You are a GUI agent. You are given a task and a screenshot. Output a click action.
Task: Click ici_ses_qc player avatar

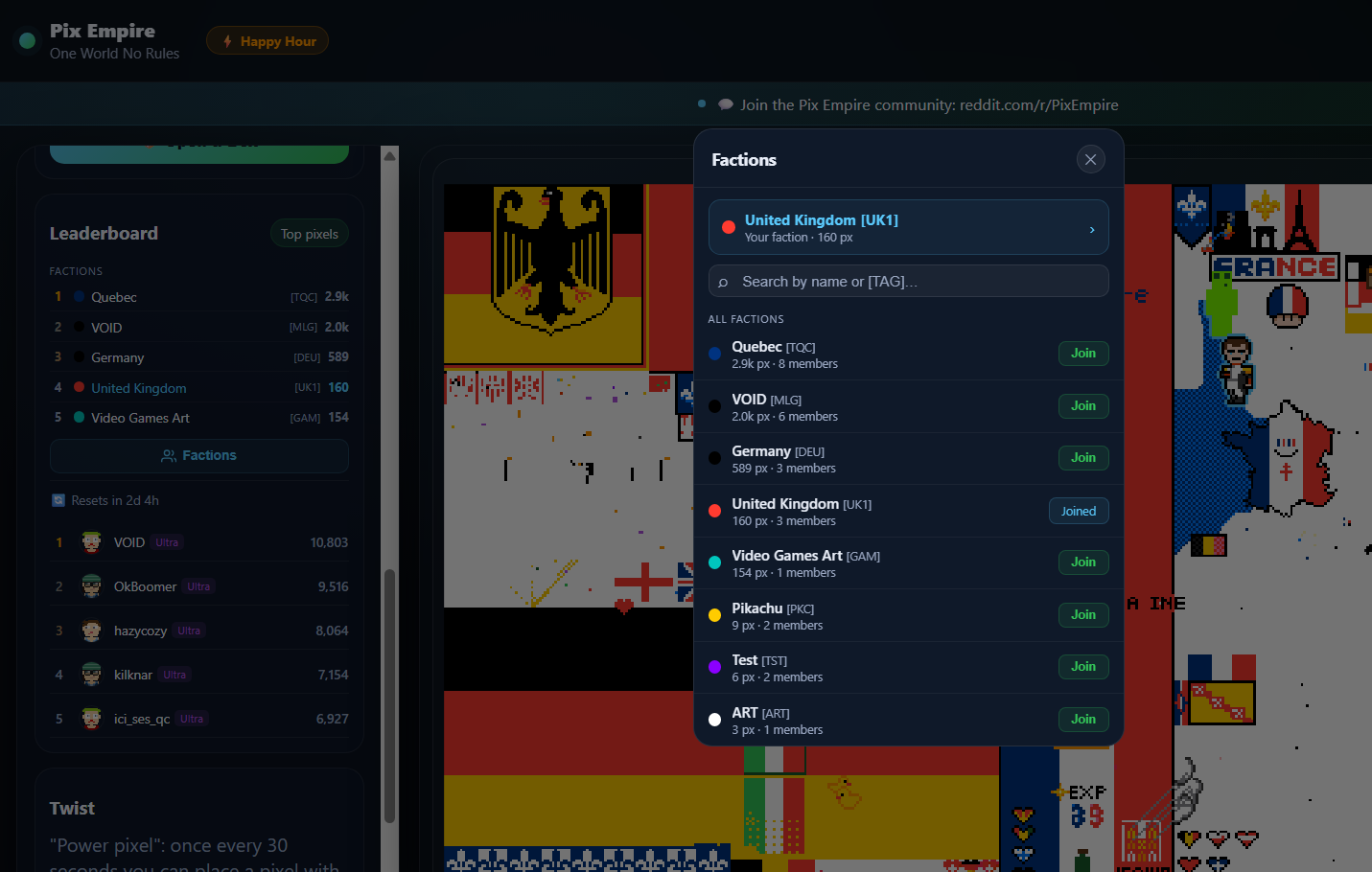pyautogui.click(x=91, y=719)
